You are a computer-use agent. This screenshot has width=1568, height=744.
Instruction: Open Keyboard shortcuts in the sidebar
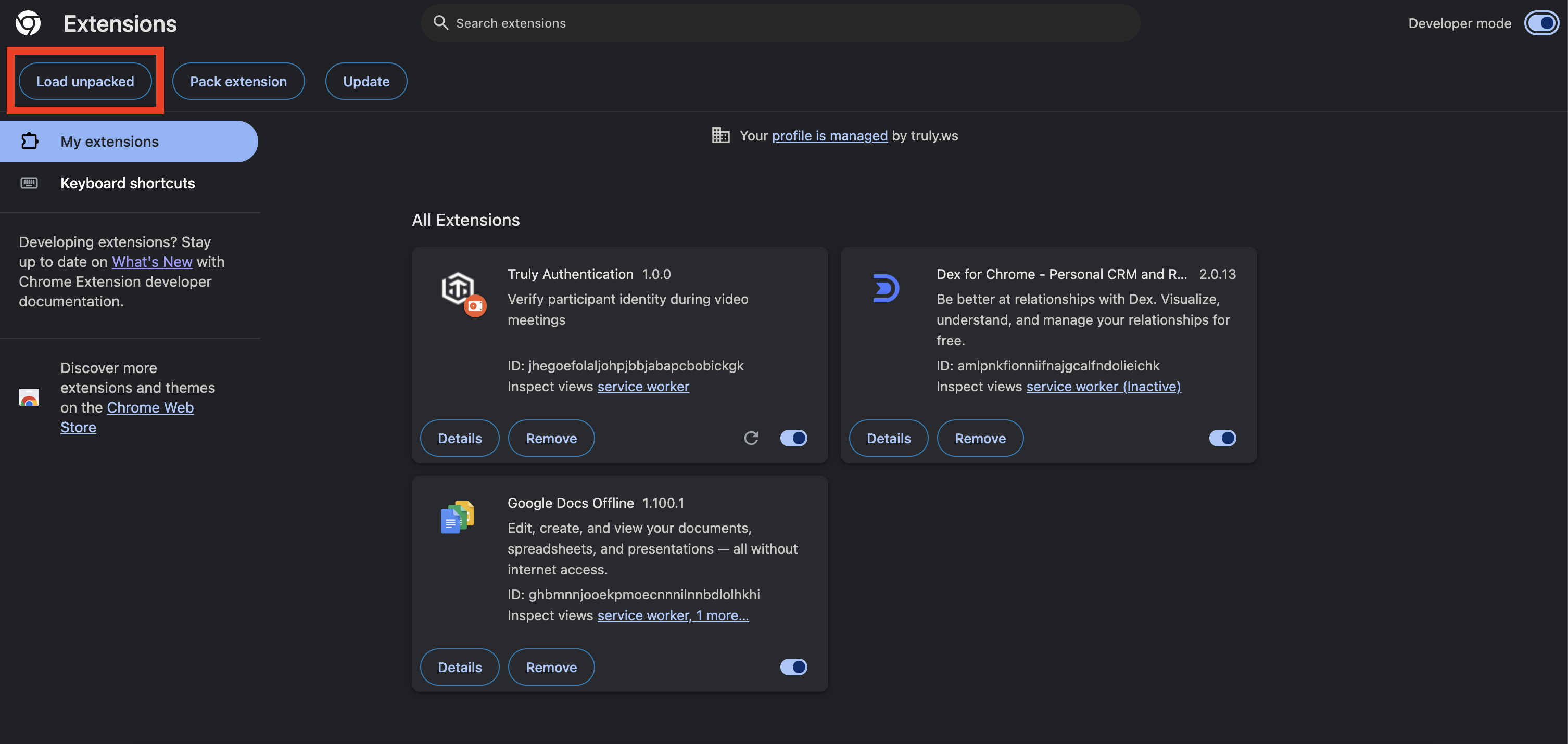point(127,183)
